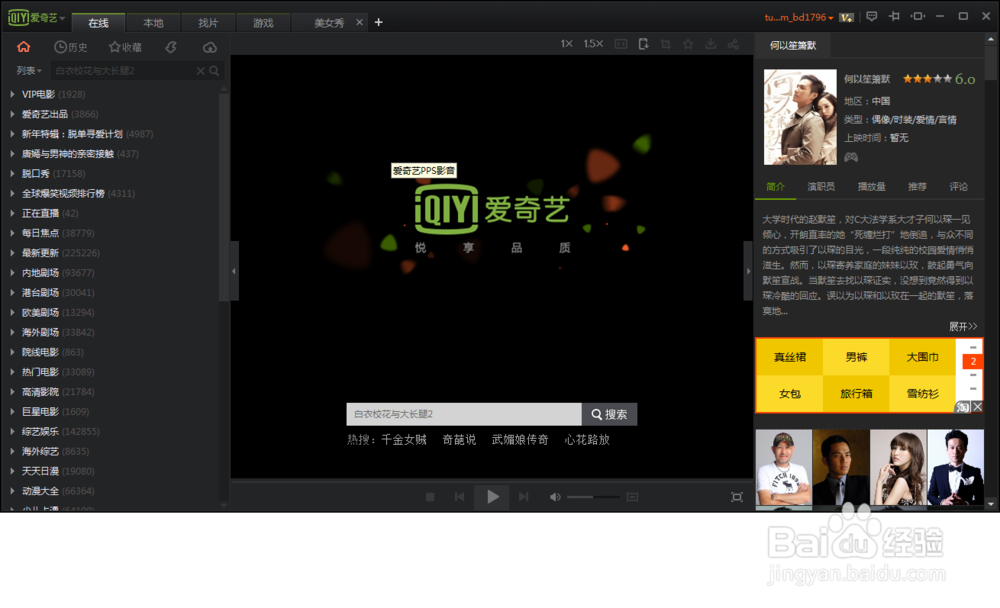Click the mini player mode icon

[x=918, y=17]
